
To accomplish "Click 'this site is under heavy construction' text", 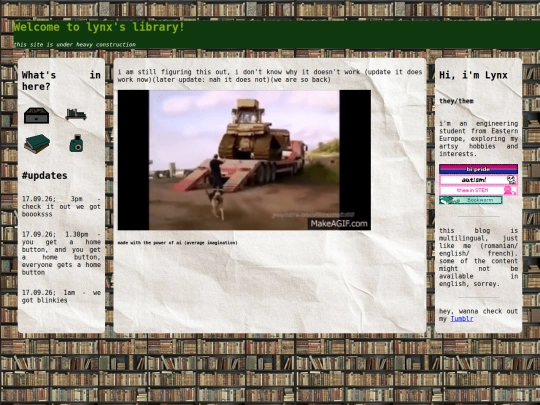I will (75, 44).
